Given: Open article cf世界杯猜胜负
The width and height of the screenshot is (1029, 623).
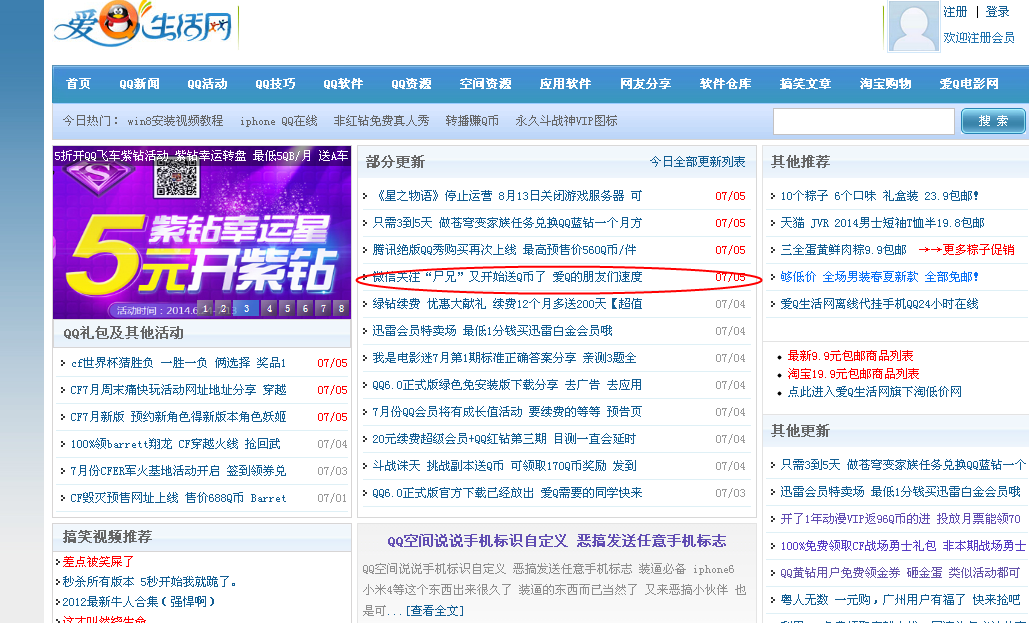Looking at the screenshot, I should 178,362.
